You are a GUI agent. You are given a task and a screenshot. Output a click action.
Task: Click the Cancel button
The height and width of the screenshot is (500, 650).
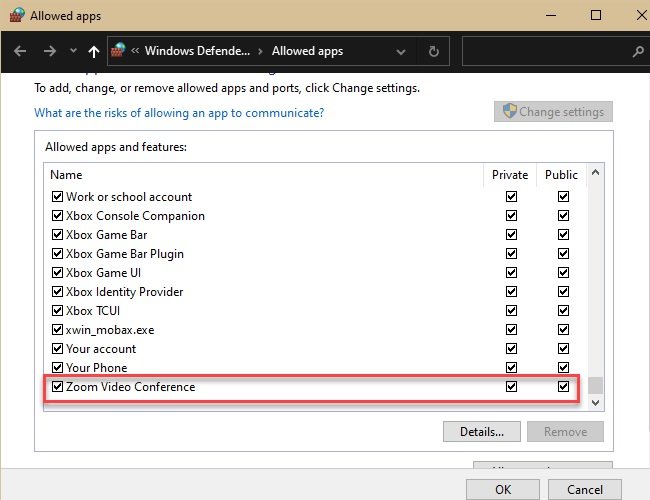(585, 490)
